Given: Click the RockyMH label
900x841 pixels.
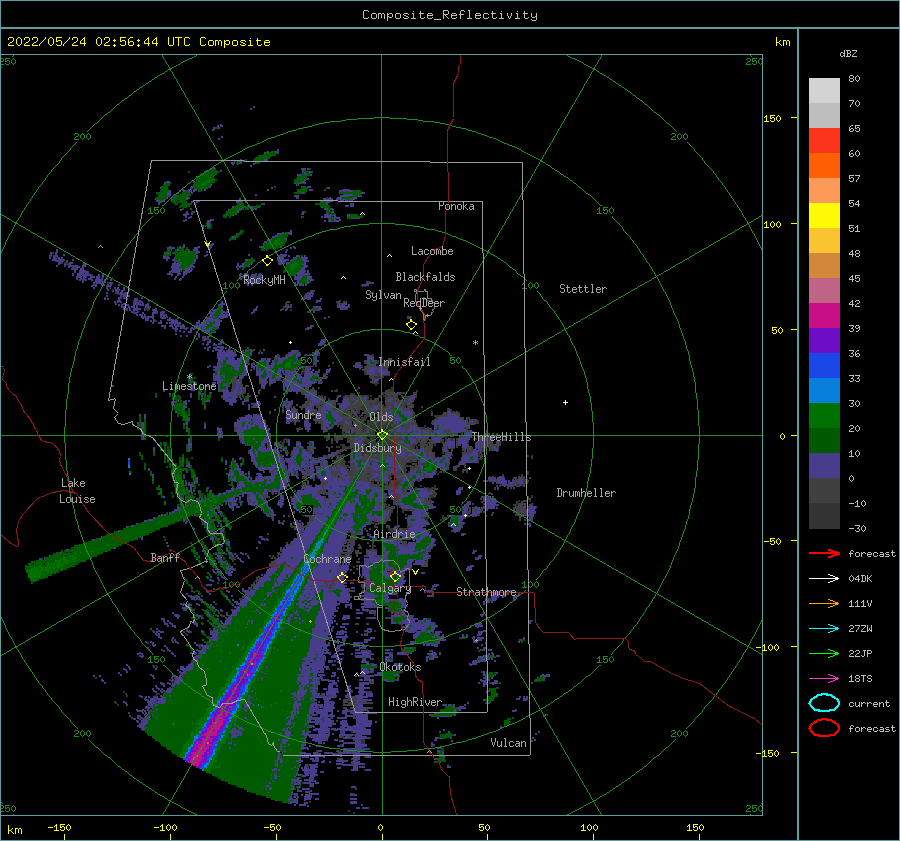Looking at the screenshot, I should [x=264, y=280].
